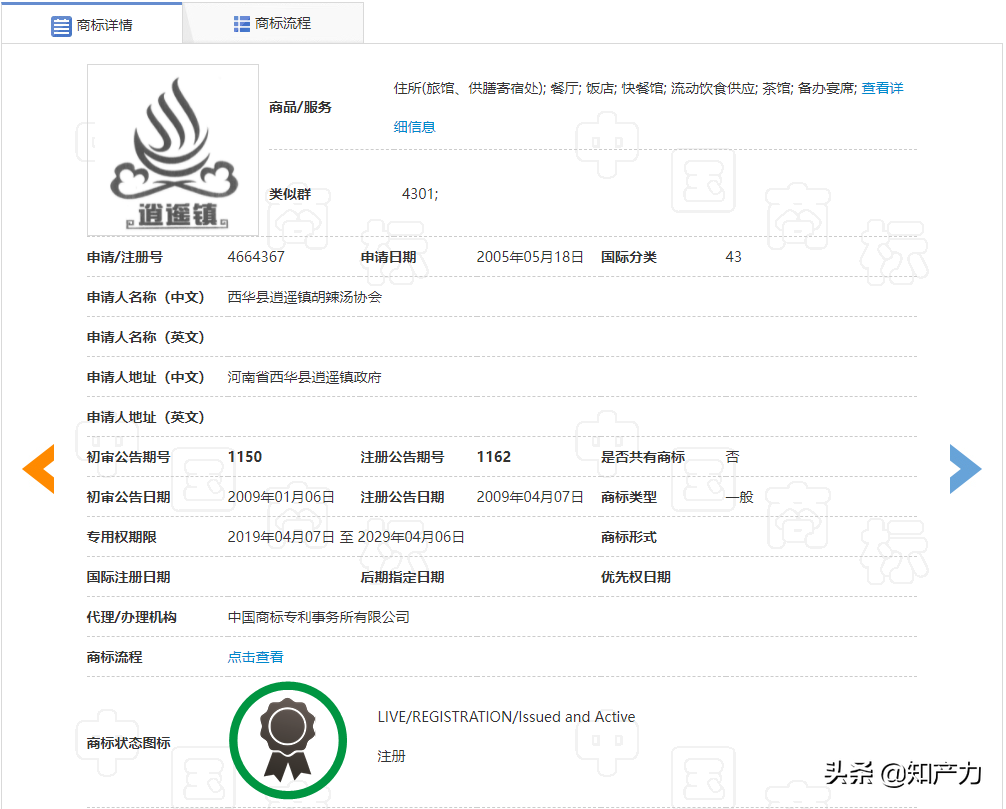This screenshot has height=809, width=1006.
Task: Click the 商标状态图标 label
Action: [128, 743]
